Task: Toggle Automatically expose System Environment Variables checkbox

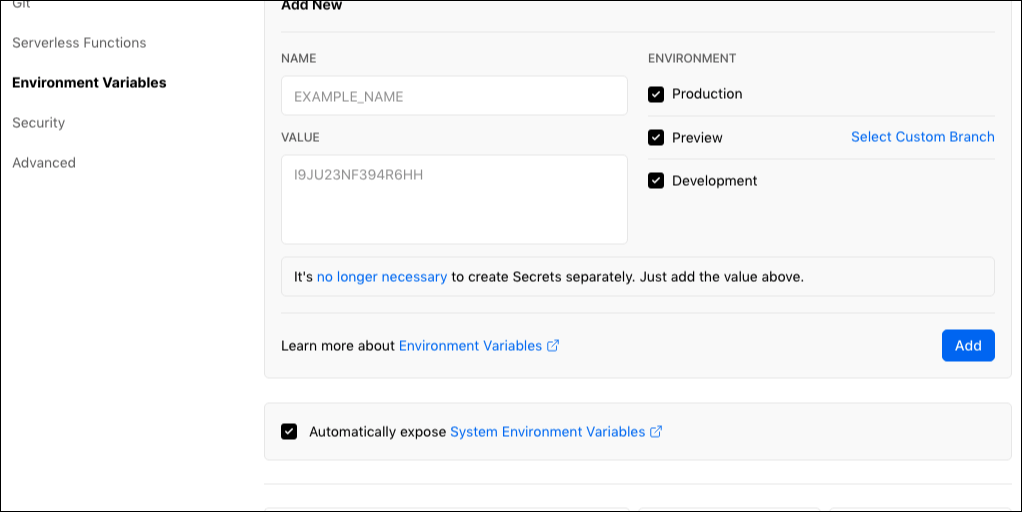Action: pos(289,431)
